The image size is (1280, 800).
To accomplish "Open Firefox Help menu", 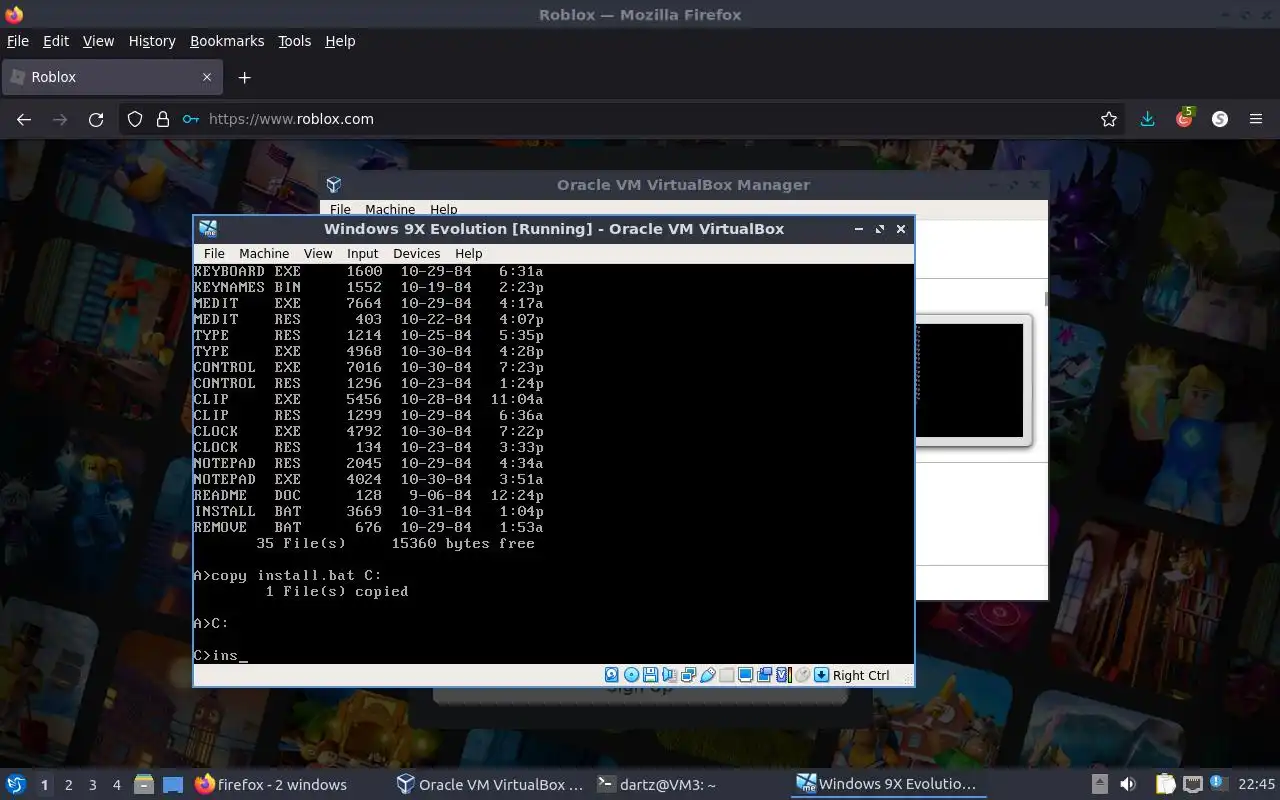I will click(x=340, y=41).
